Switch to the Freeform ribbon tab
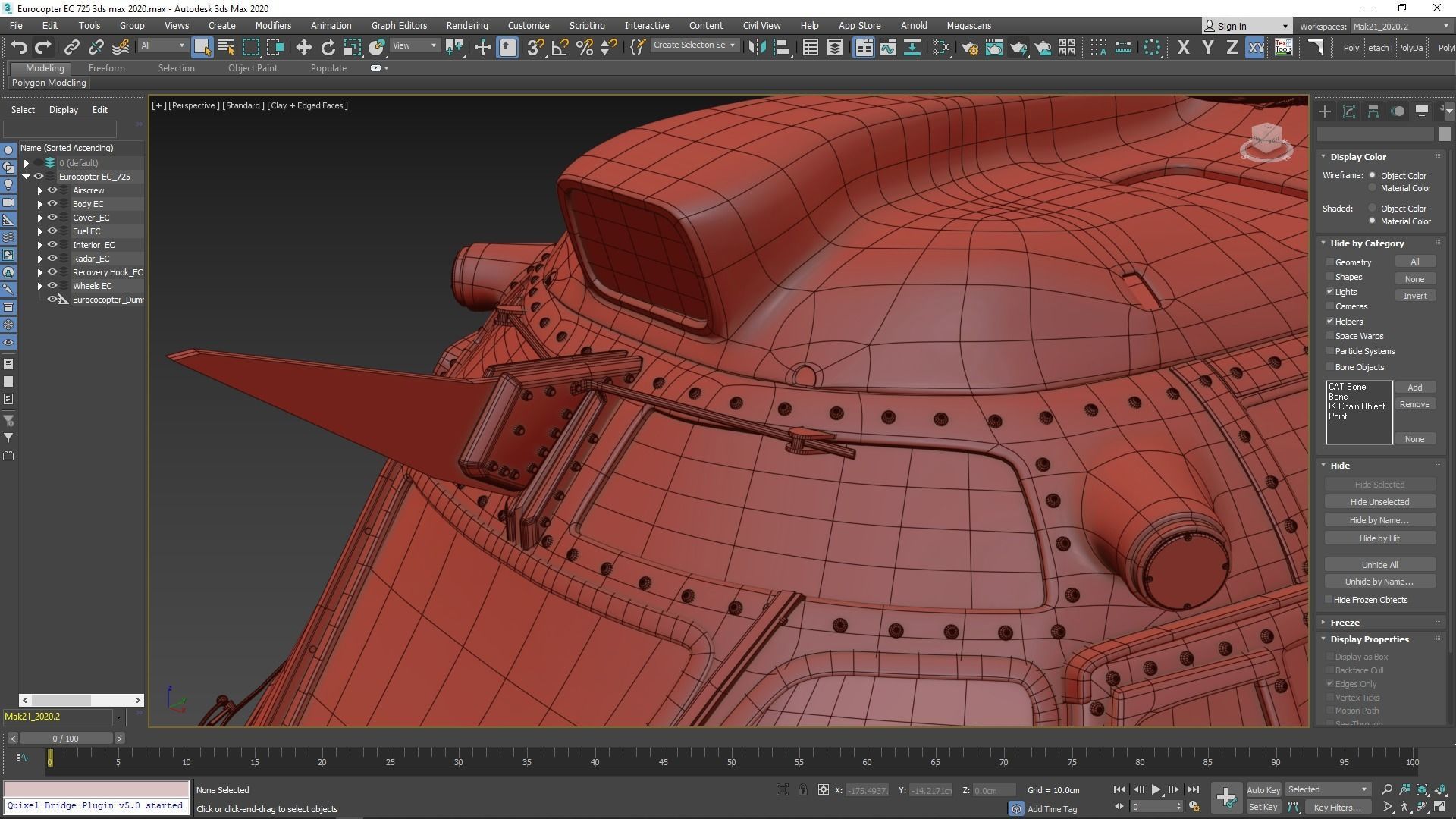Screen dimensions: 1456x819 click(x=106, y=68)
